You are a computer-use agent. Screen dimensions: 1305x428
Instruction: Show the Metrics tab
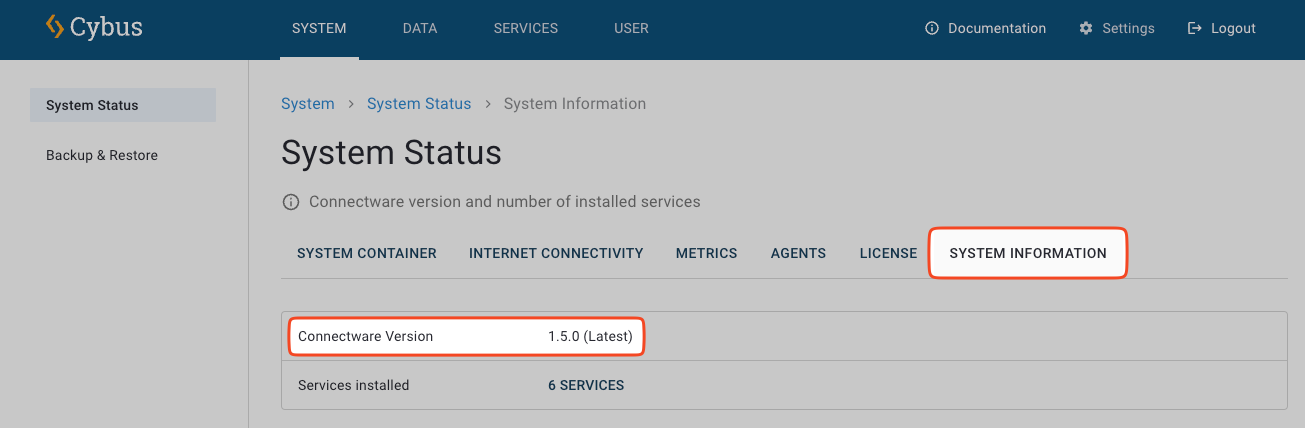[x=706, y=254]
